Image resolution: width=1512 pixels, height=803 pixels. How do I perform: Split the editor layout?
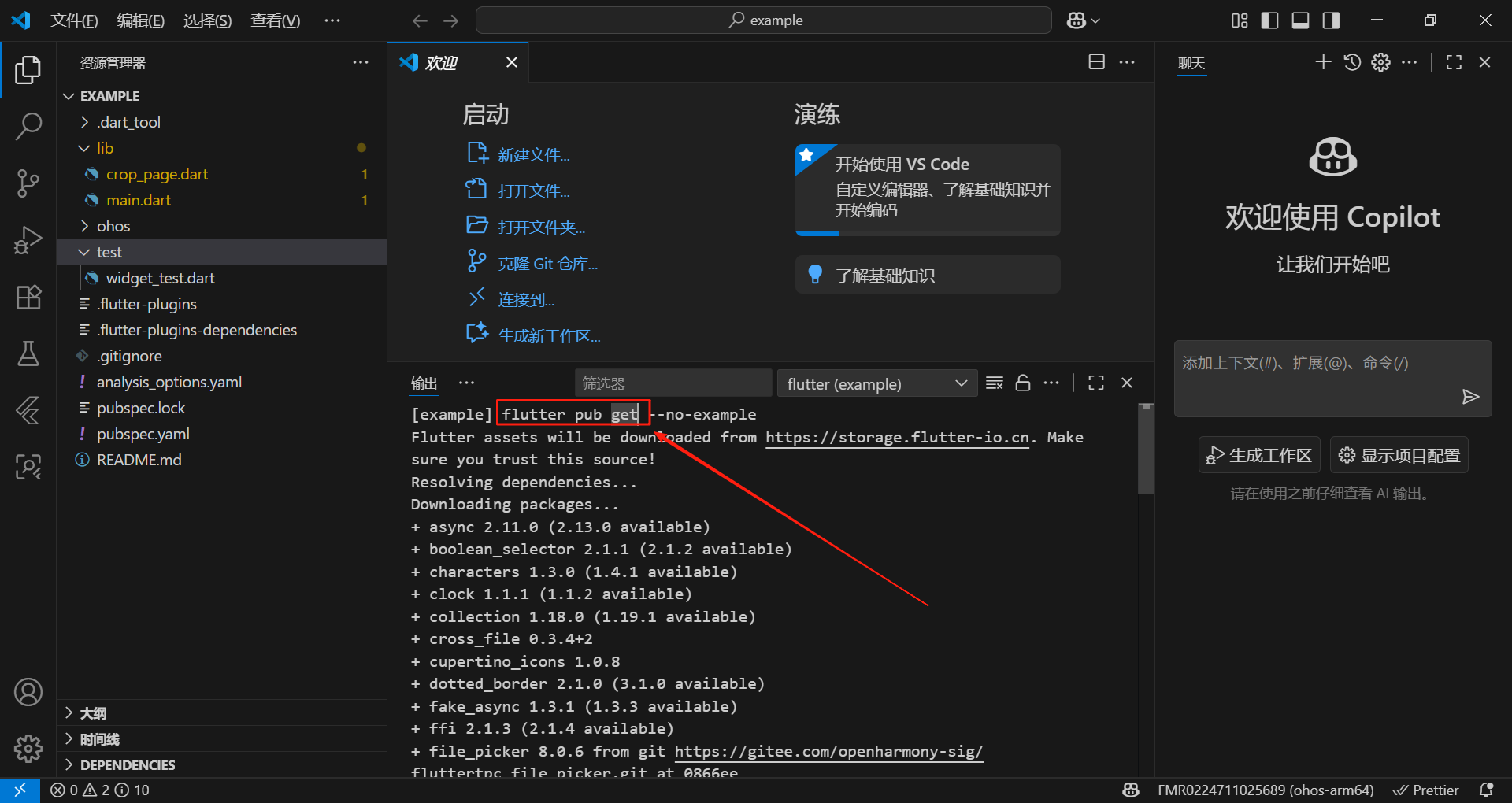pos(1096,62)
